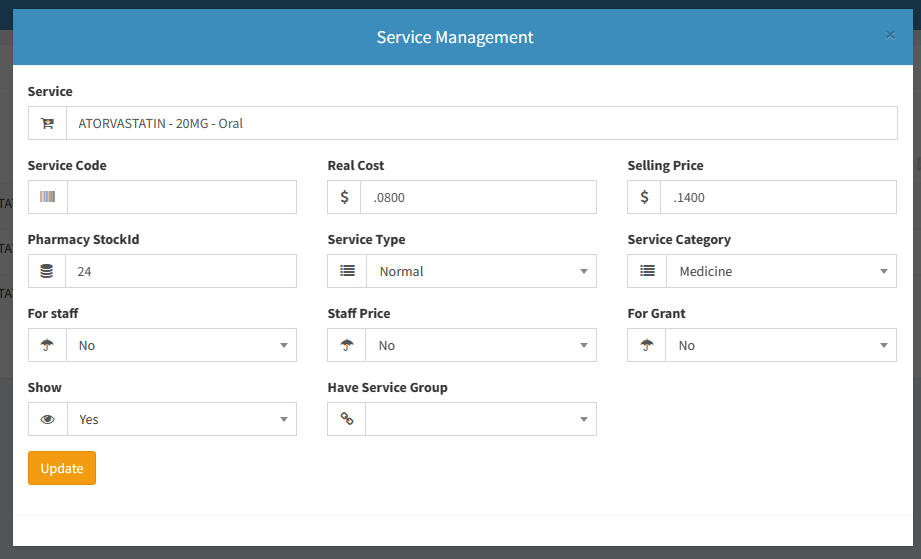Image resolution: width=921 pixels, height=559 pixels.
Task: Click the eye icon beside Show
Action: click(x=47, y=420)
